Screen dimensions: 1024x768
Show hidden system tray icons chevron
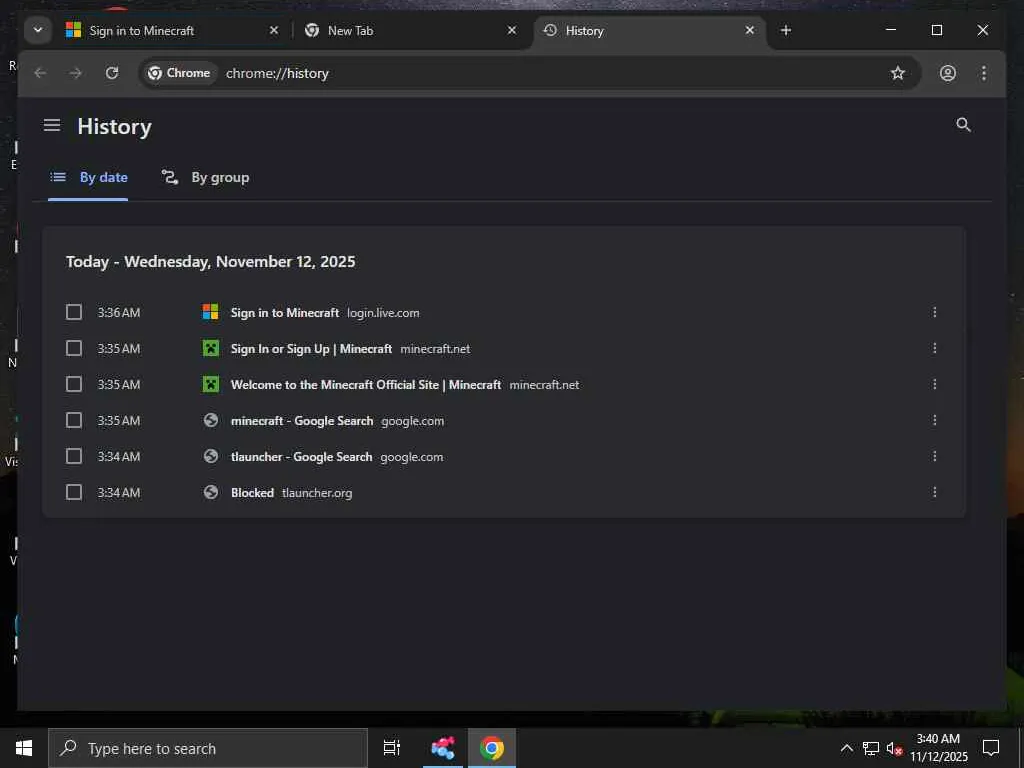point(846,748)
